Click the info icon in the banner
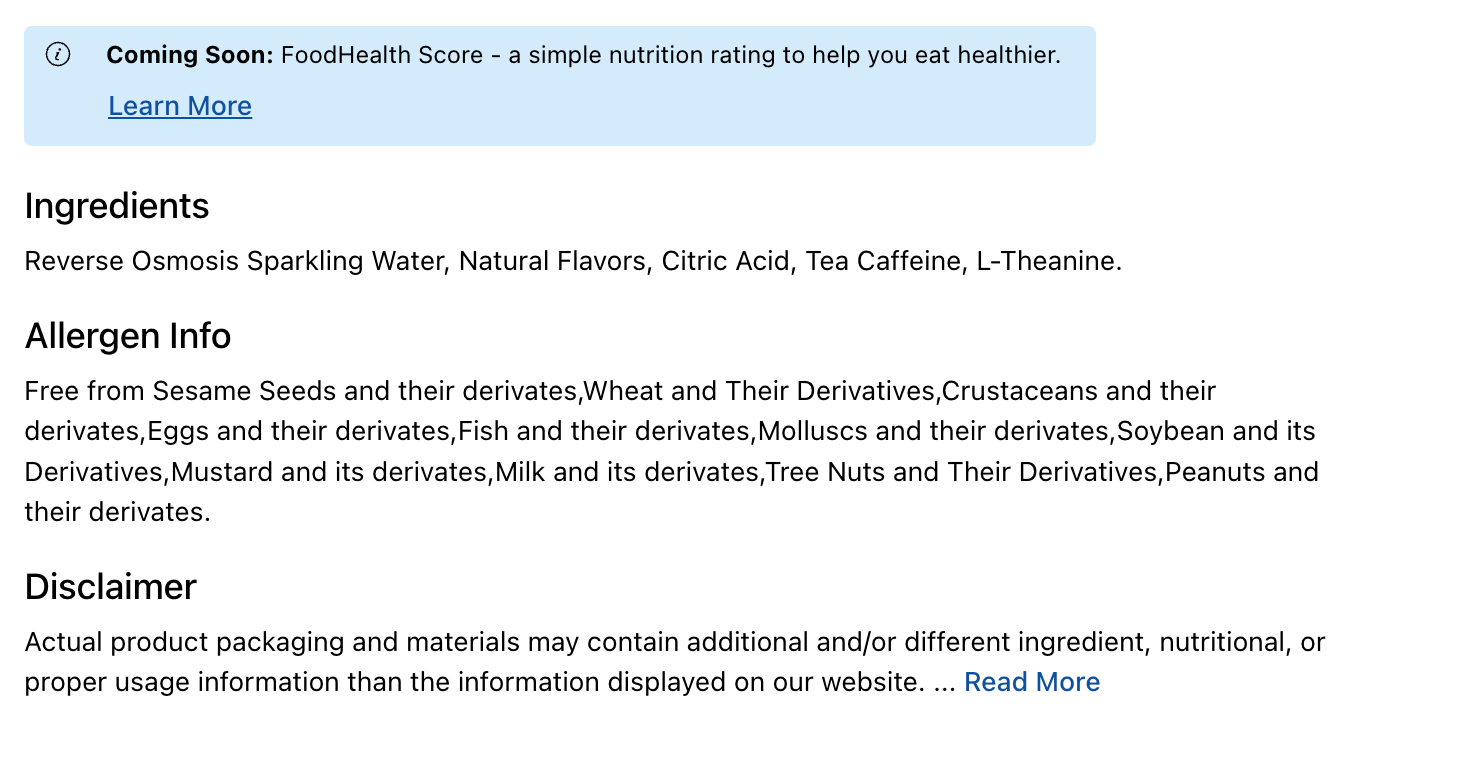The image size is (1458, 770). click(59, 55)
